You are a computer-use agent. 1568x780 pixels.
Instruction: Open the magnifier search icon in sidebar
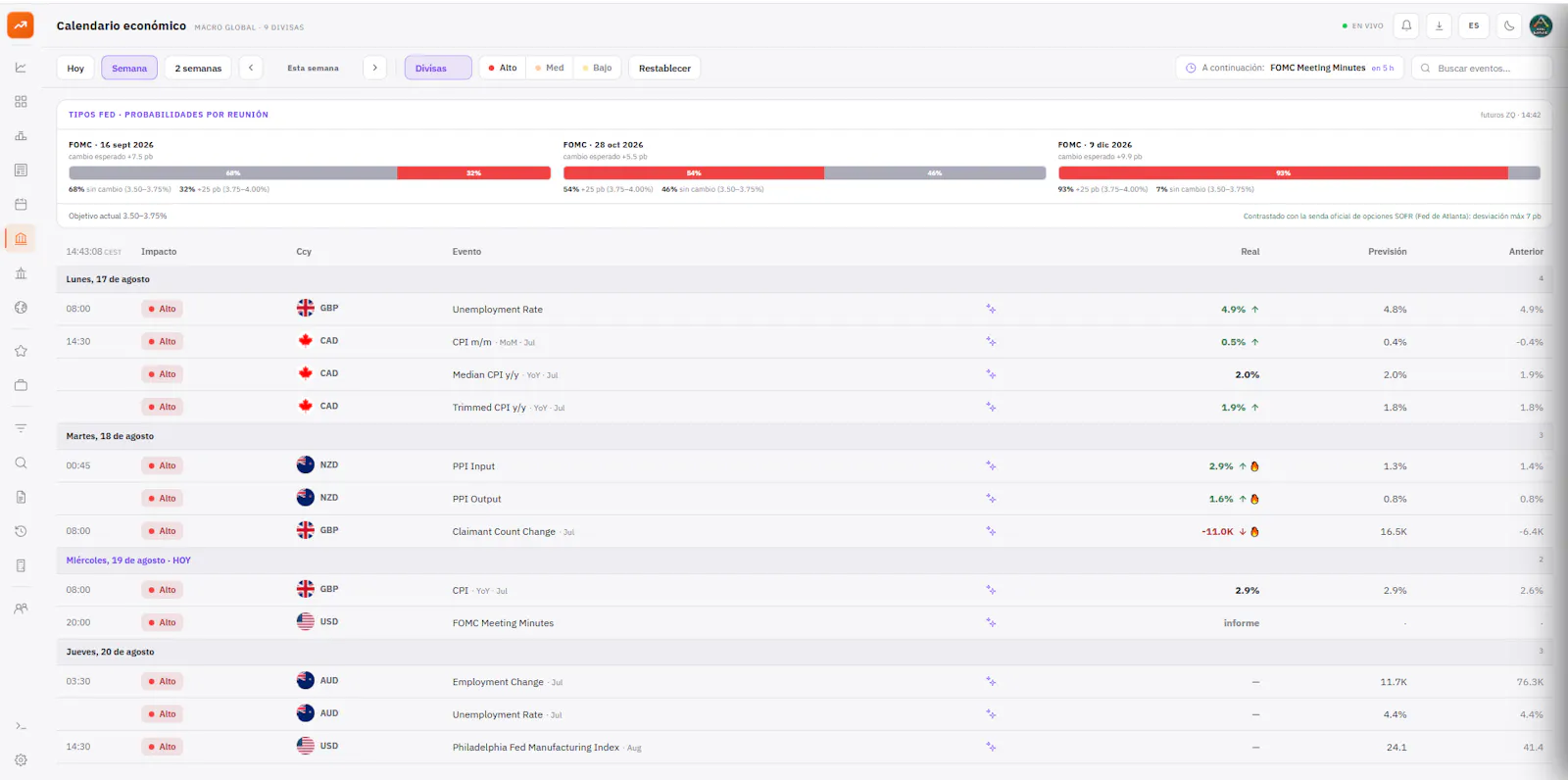coord(21,463)
